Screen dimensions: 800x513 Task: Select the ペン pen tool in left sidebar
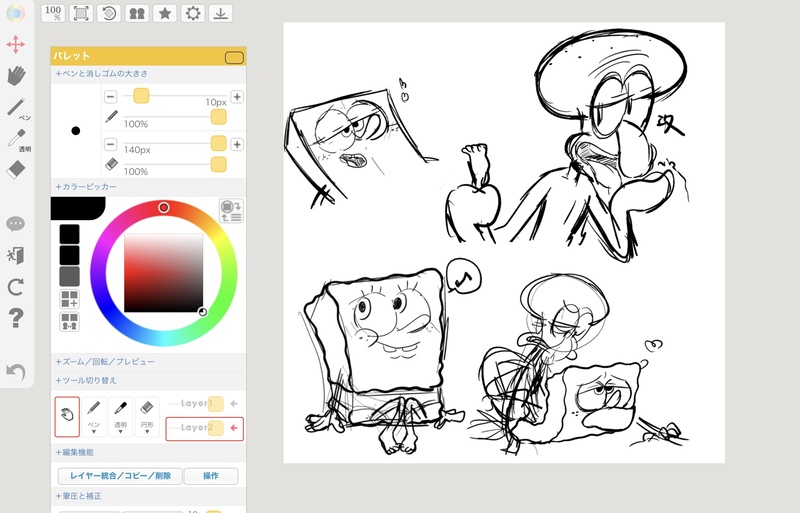(x=18, y=108)
